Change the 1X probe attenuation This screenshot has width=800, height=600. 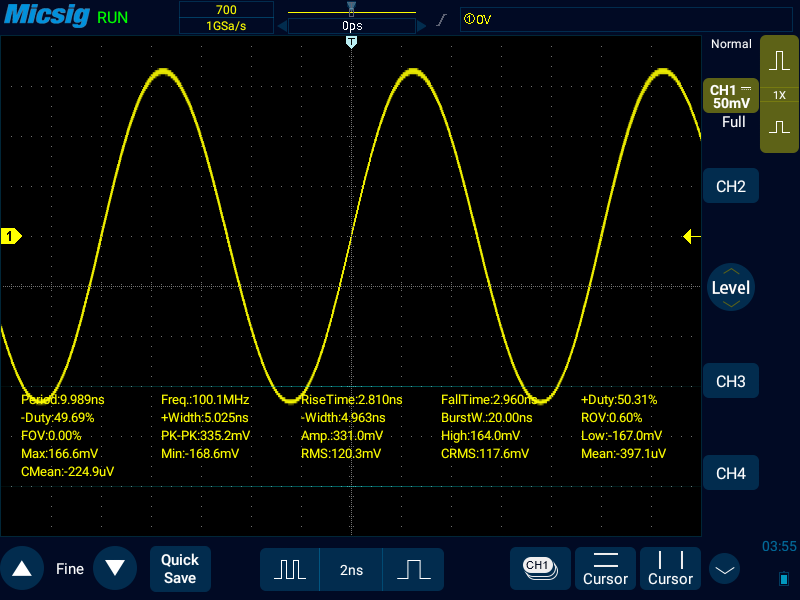click(x=779, y=95)
